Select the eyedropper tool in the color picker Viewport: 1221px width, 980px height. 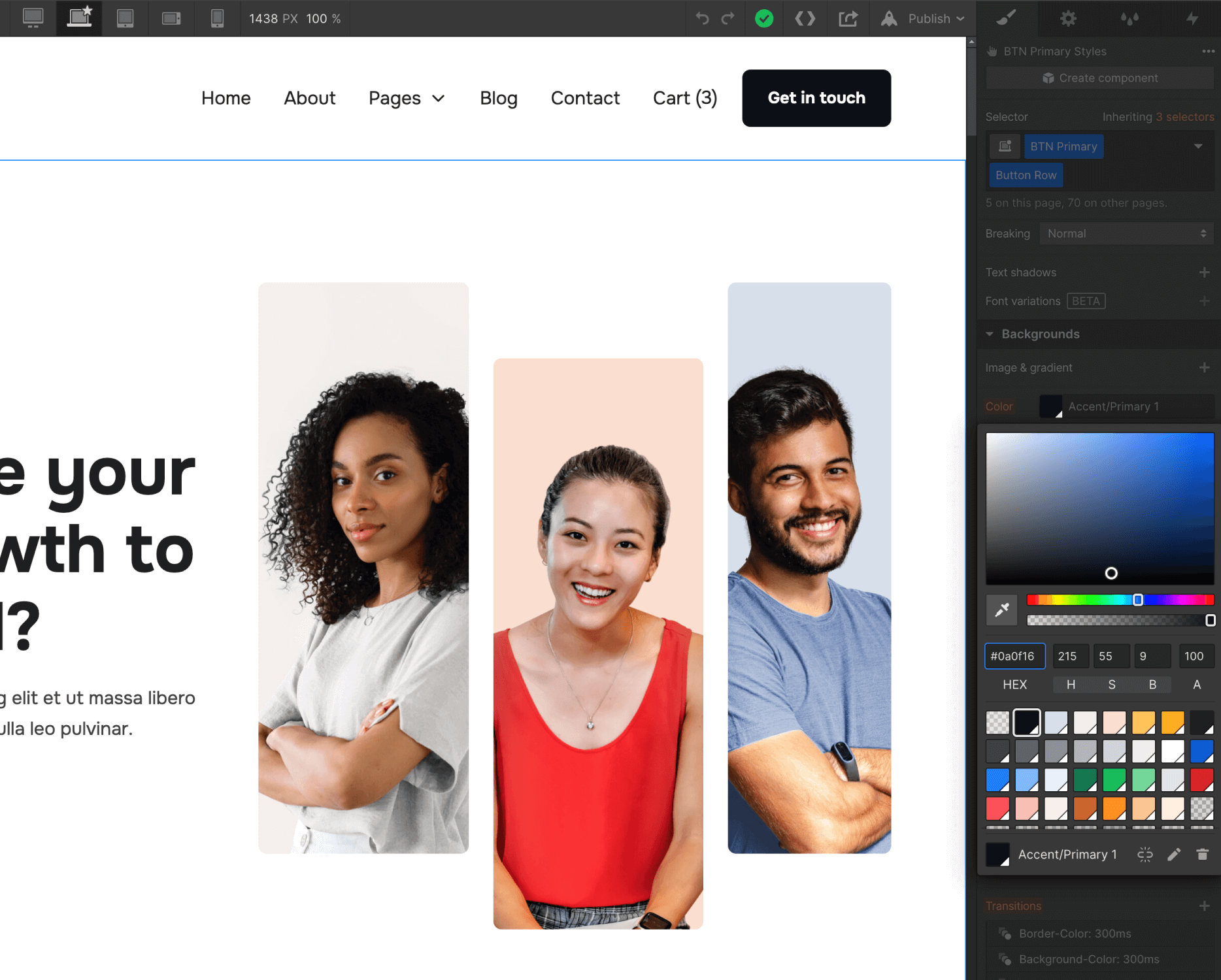(1001, 610)
